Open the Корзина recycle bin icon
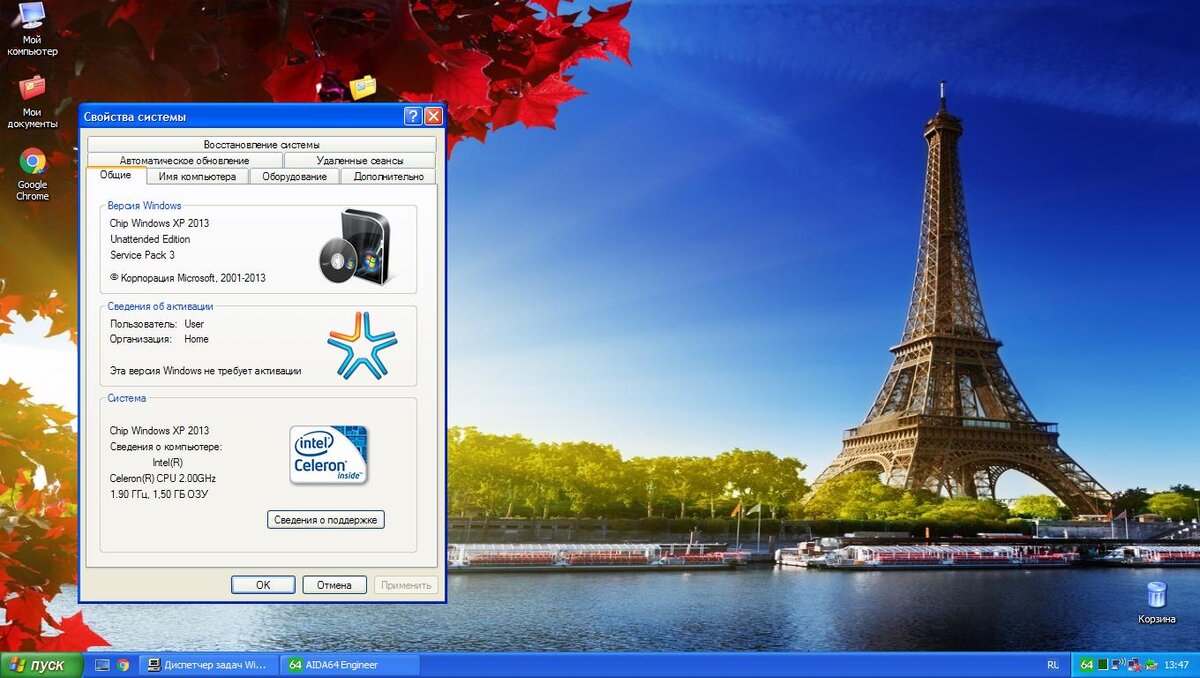Screen dimensions: 1200x678 click(x=1156, y=602)
